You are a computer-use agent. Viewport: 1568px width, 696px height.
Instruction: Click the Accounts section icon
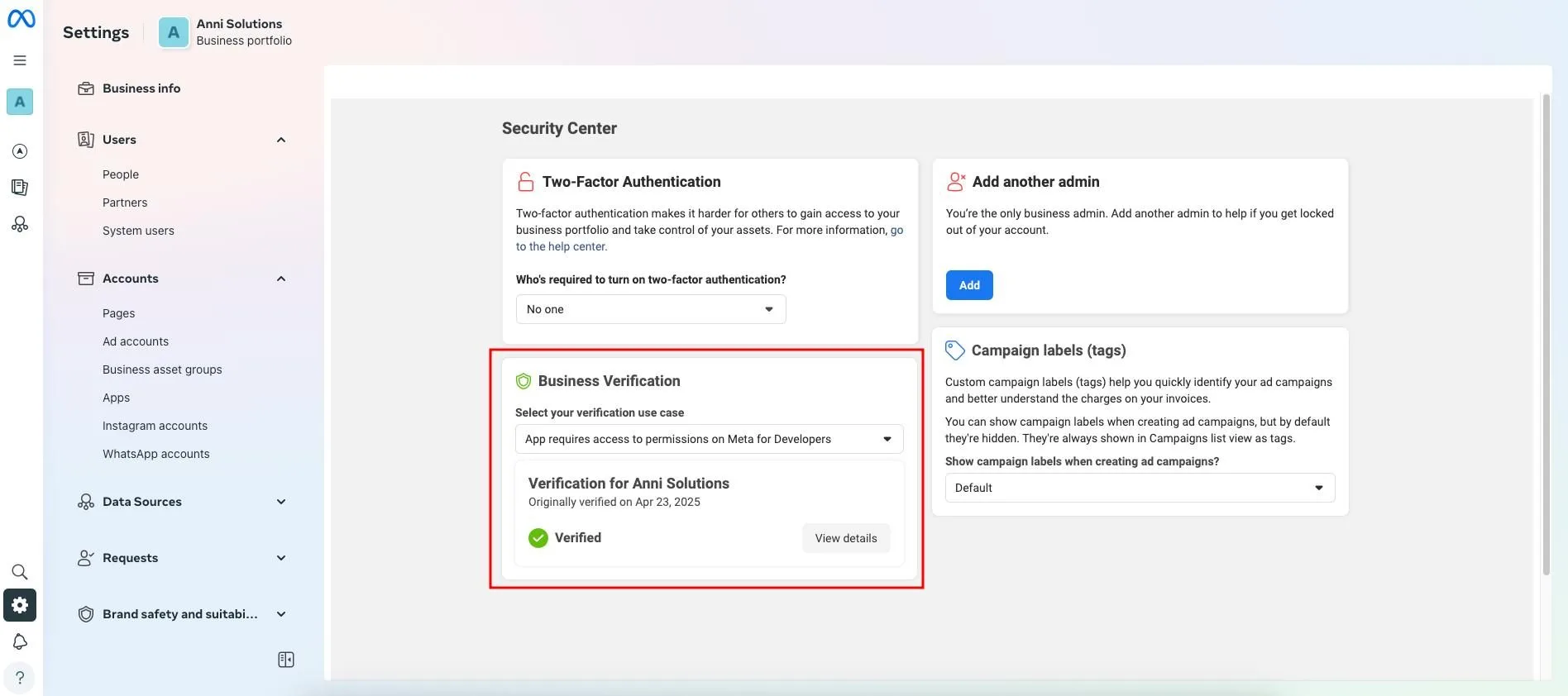(86, 279)
